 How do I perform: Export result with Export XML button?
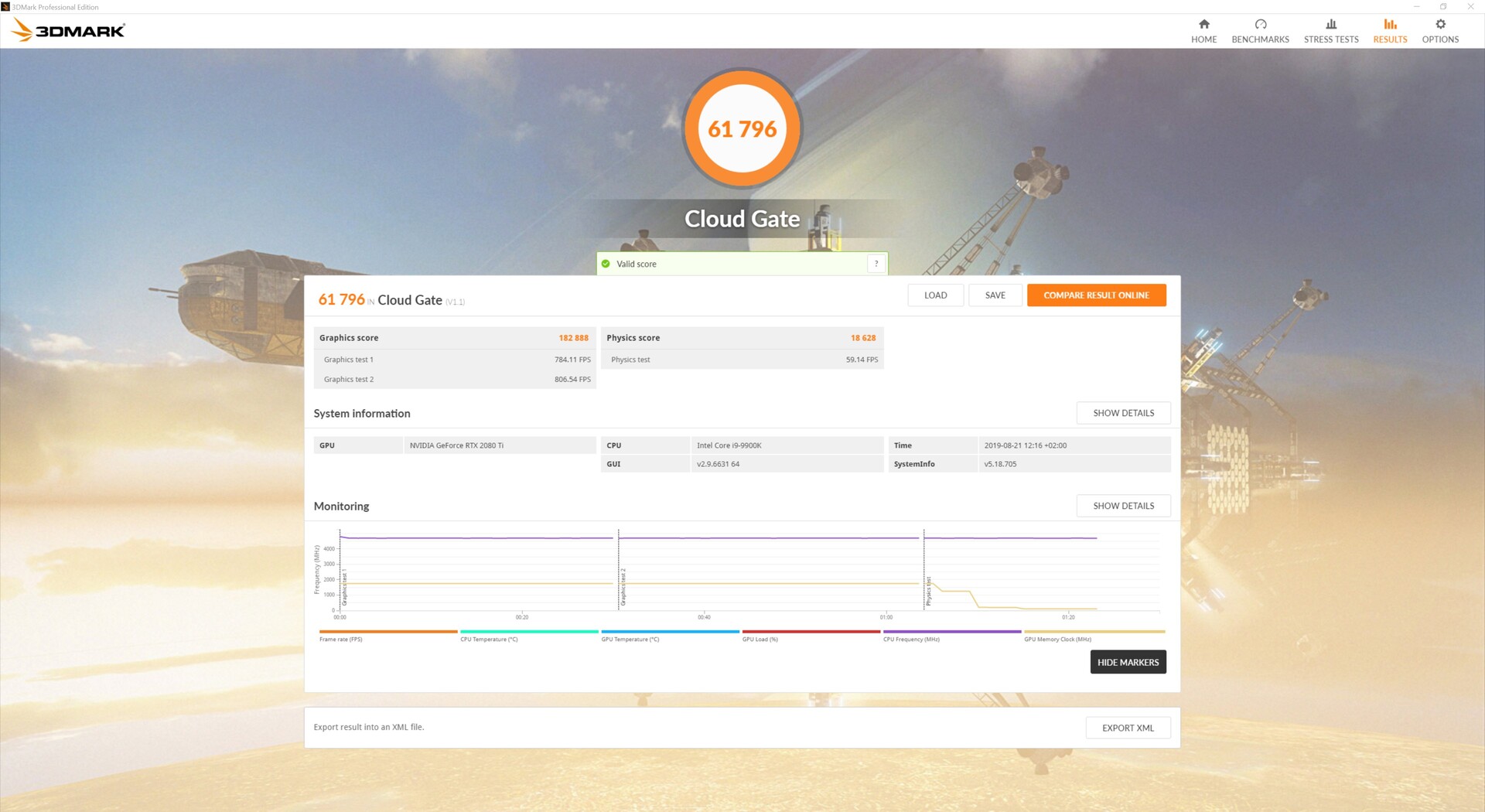click(x=1128, y=728)
